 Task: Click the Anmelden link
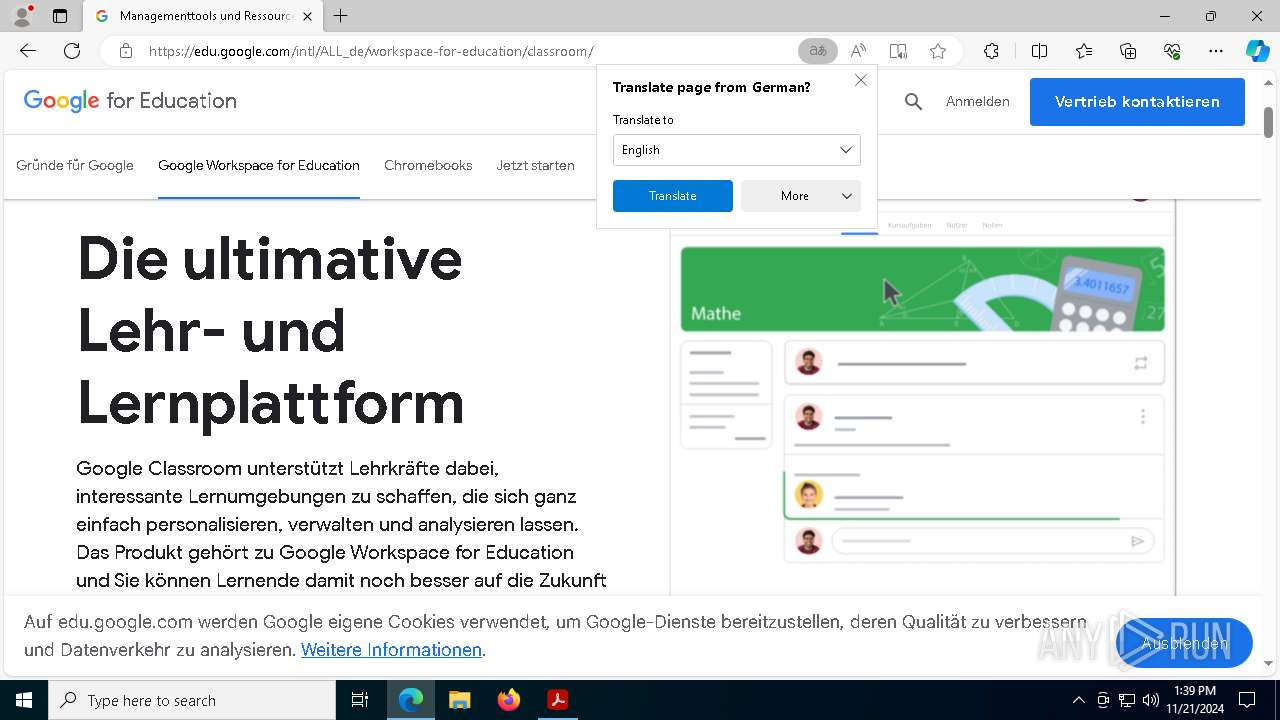click(977, 101)
